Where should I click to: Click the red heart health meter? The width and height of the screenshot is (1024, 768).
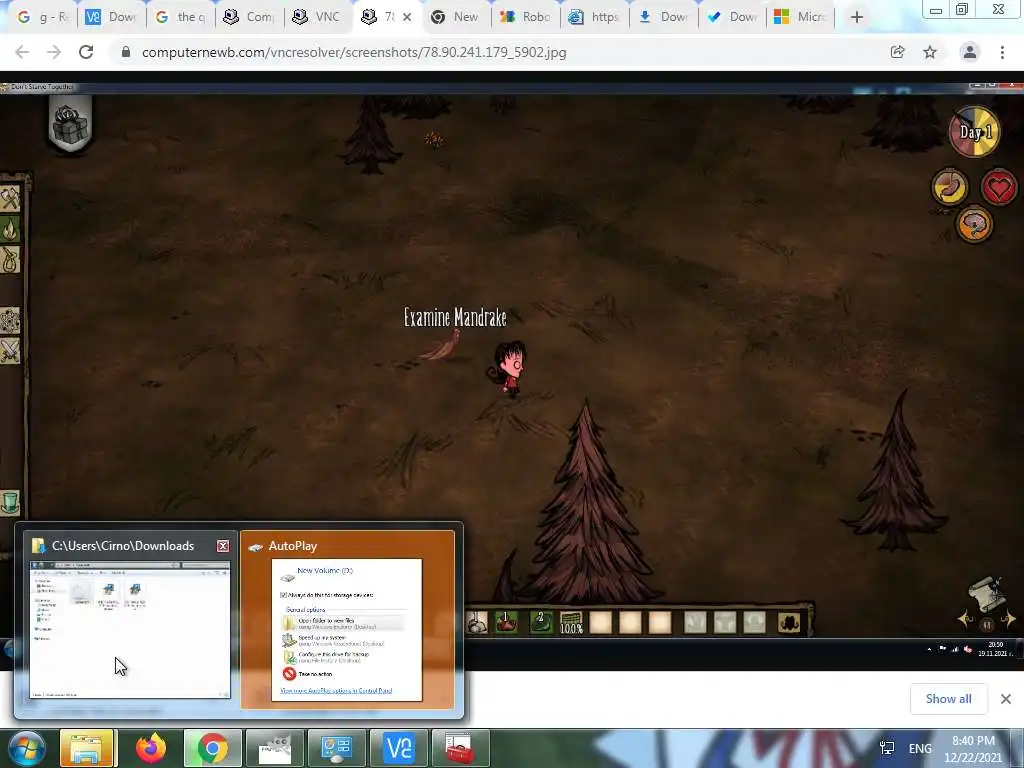pyautogui.click(x=998, y=188)
